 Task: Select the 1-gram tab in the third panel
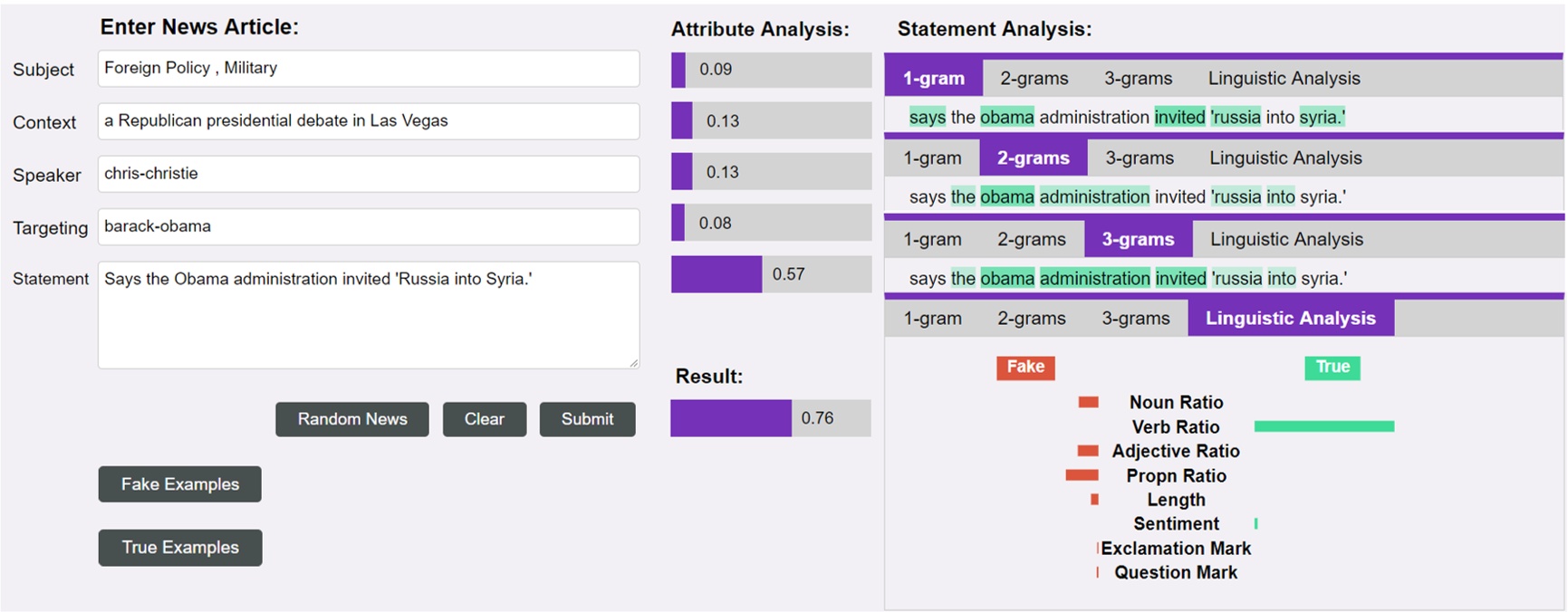click(931, 238)
